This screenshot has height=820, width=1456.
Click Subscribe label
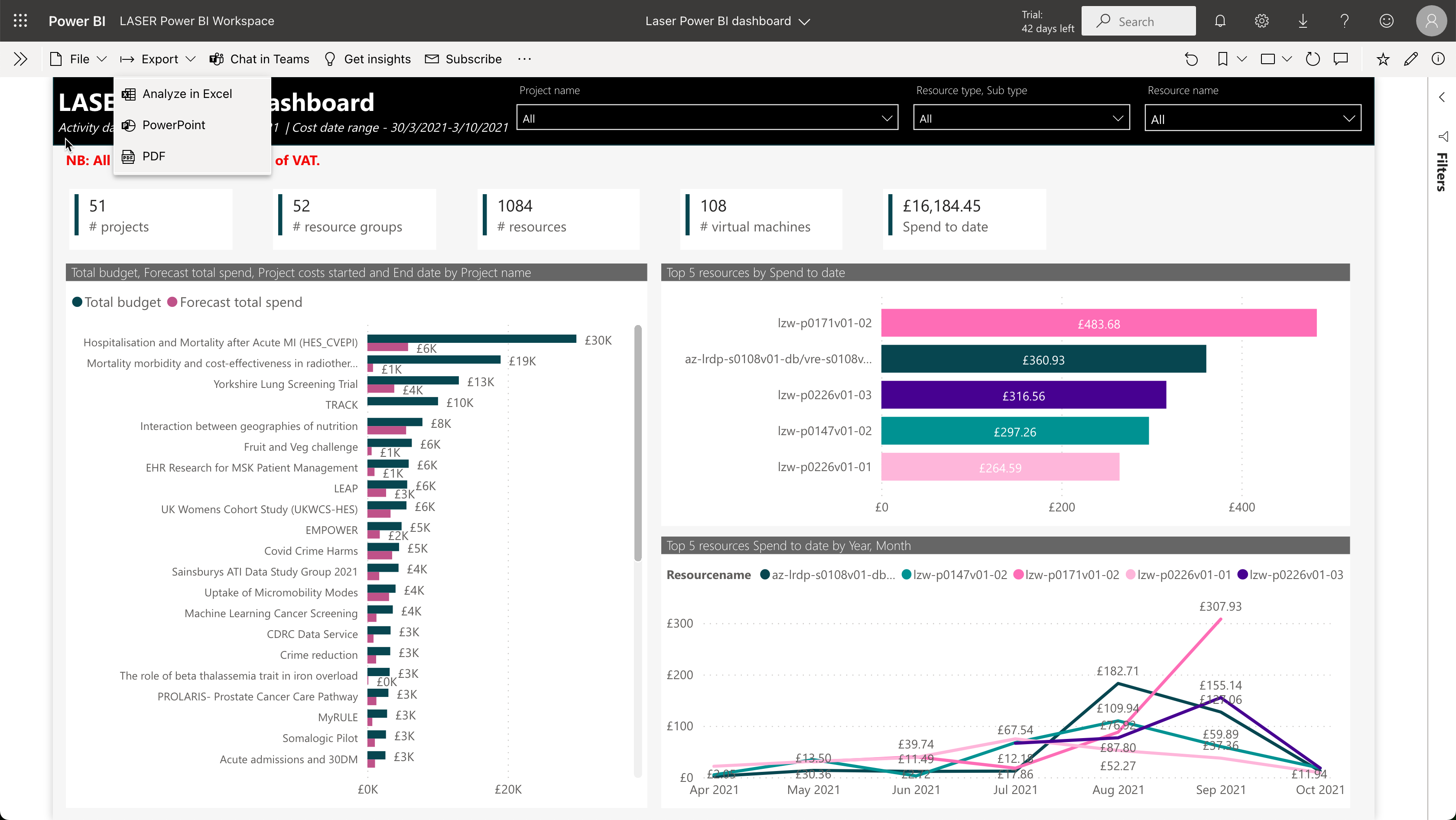(x=473, y=59)
